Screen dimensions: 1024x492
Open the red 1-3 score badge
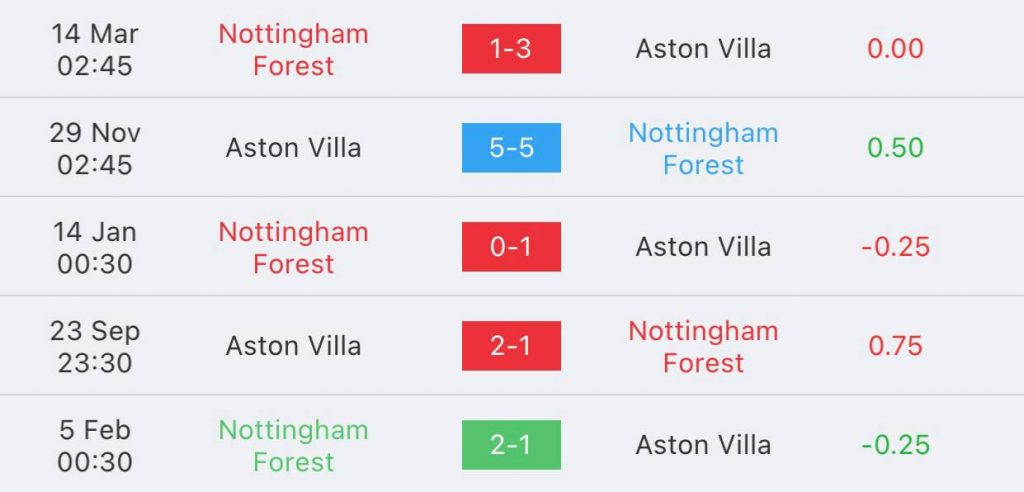coord(511,49)
